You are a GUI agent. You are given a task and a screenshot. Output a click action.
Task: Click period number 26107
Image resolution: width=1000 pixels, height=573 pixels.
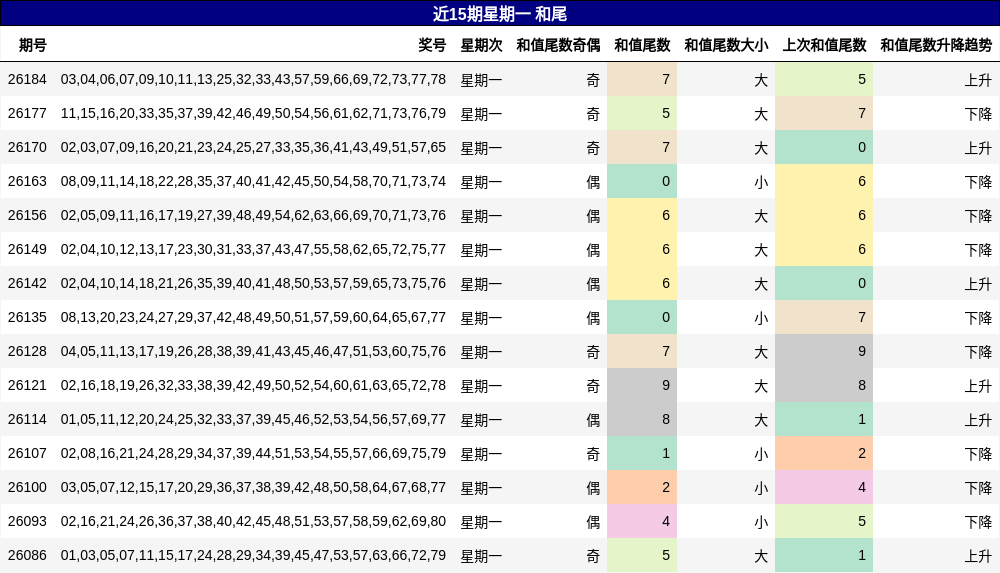point(27,453)
